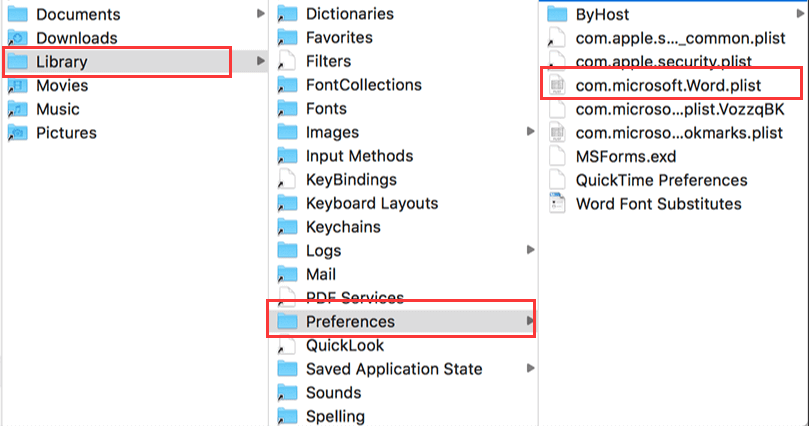
Task: Click the Word Font Substitutes file icon
Action: 557,203
